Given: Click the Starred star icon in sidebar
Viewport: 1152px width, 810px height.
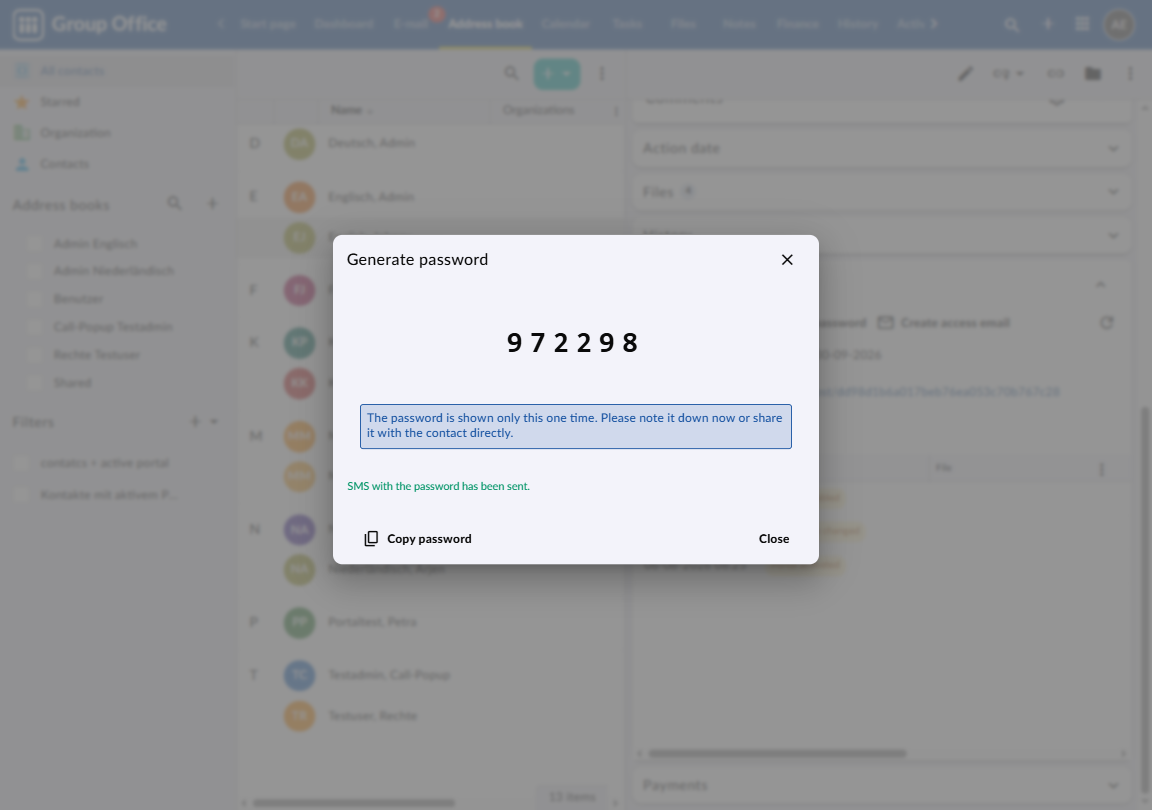Looking at the screenshot, I should [x=22, y=102].
